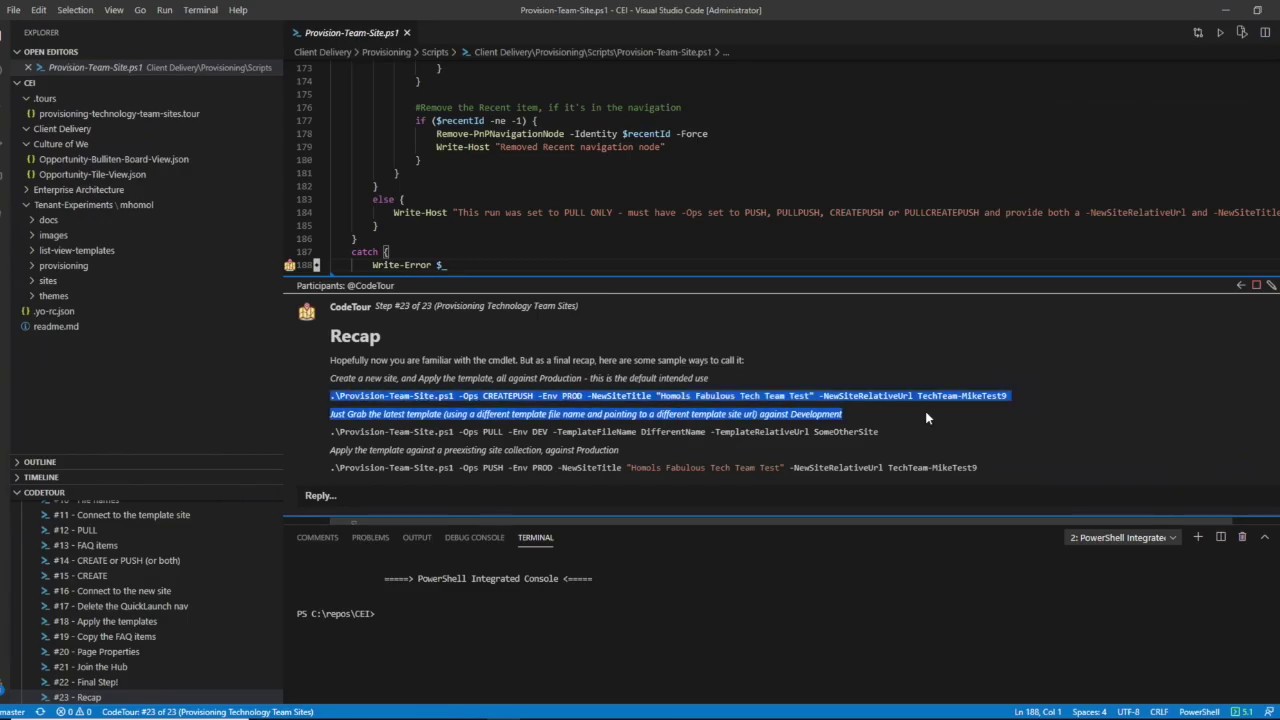This screenshot has width=1280, height=720.
Task: Click the compare changes icon in editor toolbar
Action: [1198, 33]
